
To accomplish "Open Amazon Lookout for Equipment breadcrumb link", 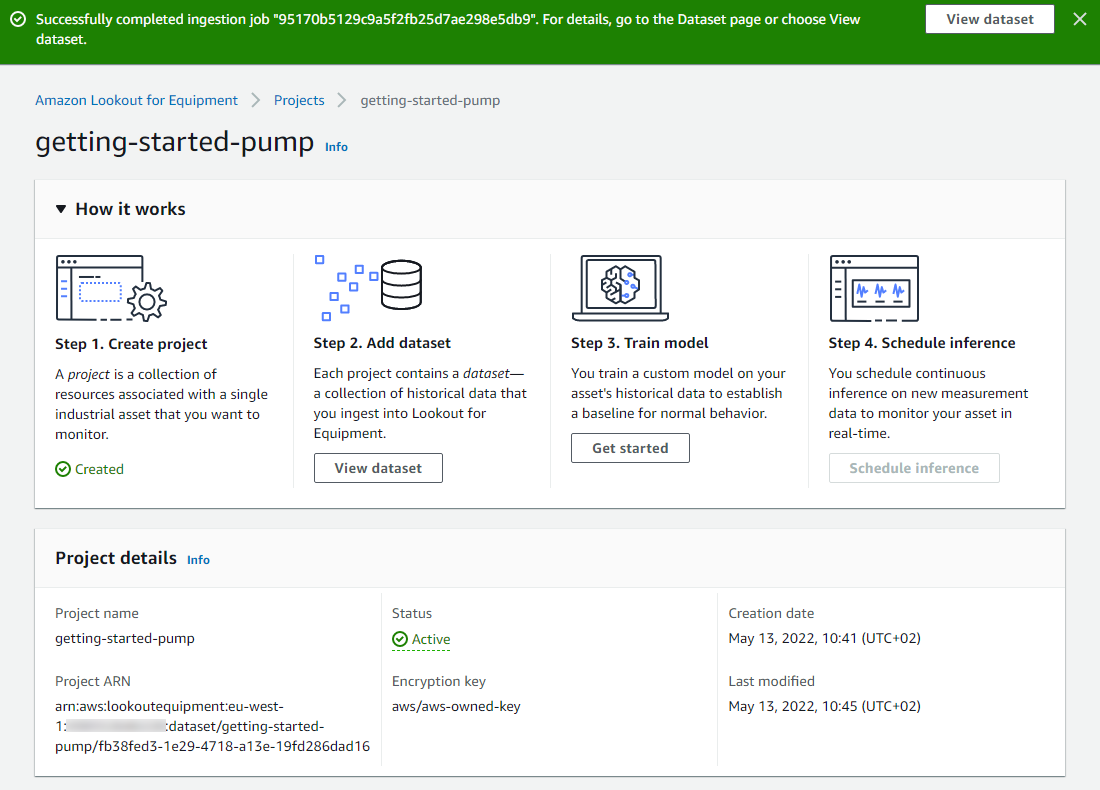I will click(x=136, y=100).
